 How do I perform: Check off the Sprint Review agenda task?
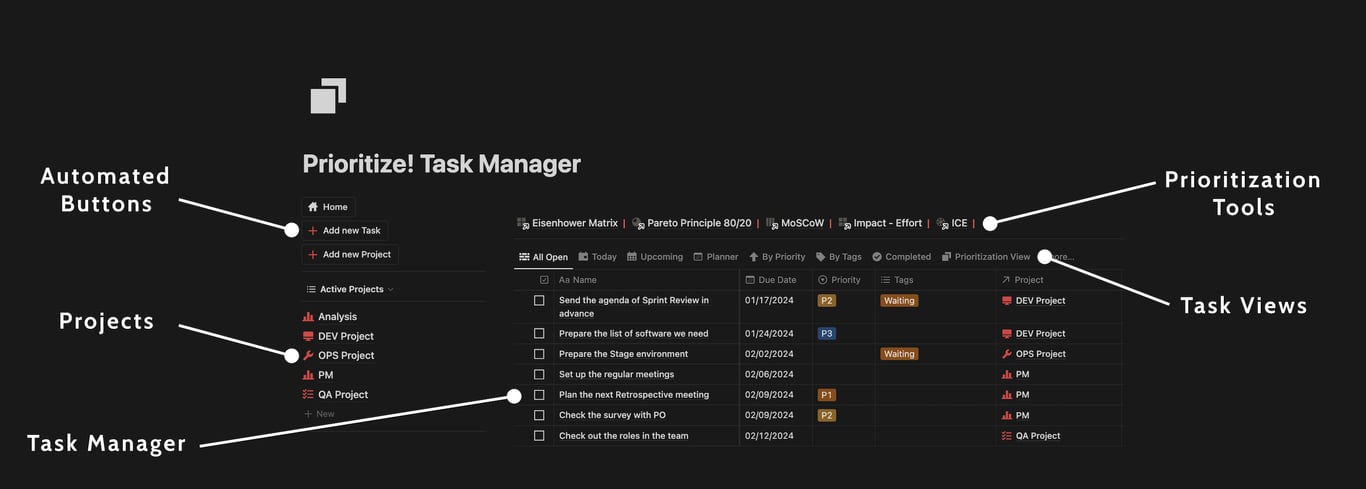(539, 301)
